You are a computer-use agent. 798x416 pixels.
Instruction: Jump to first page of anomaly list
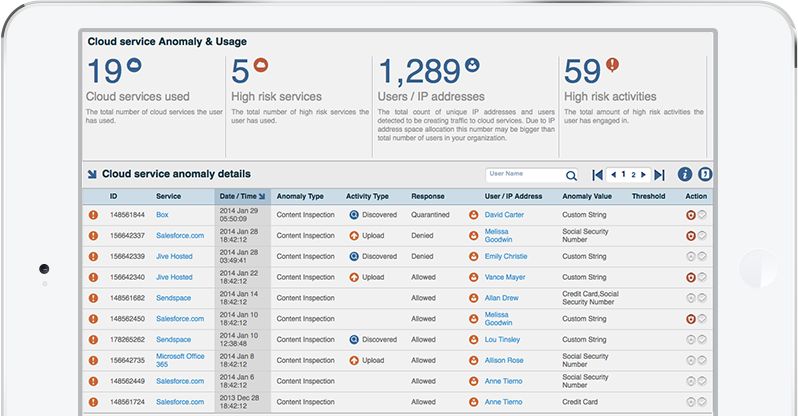coord(597,175)
